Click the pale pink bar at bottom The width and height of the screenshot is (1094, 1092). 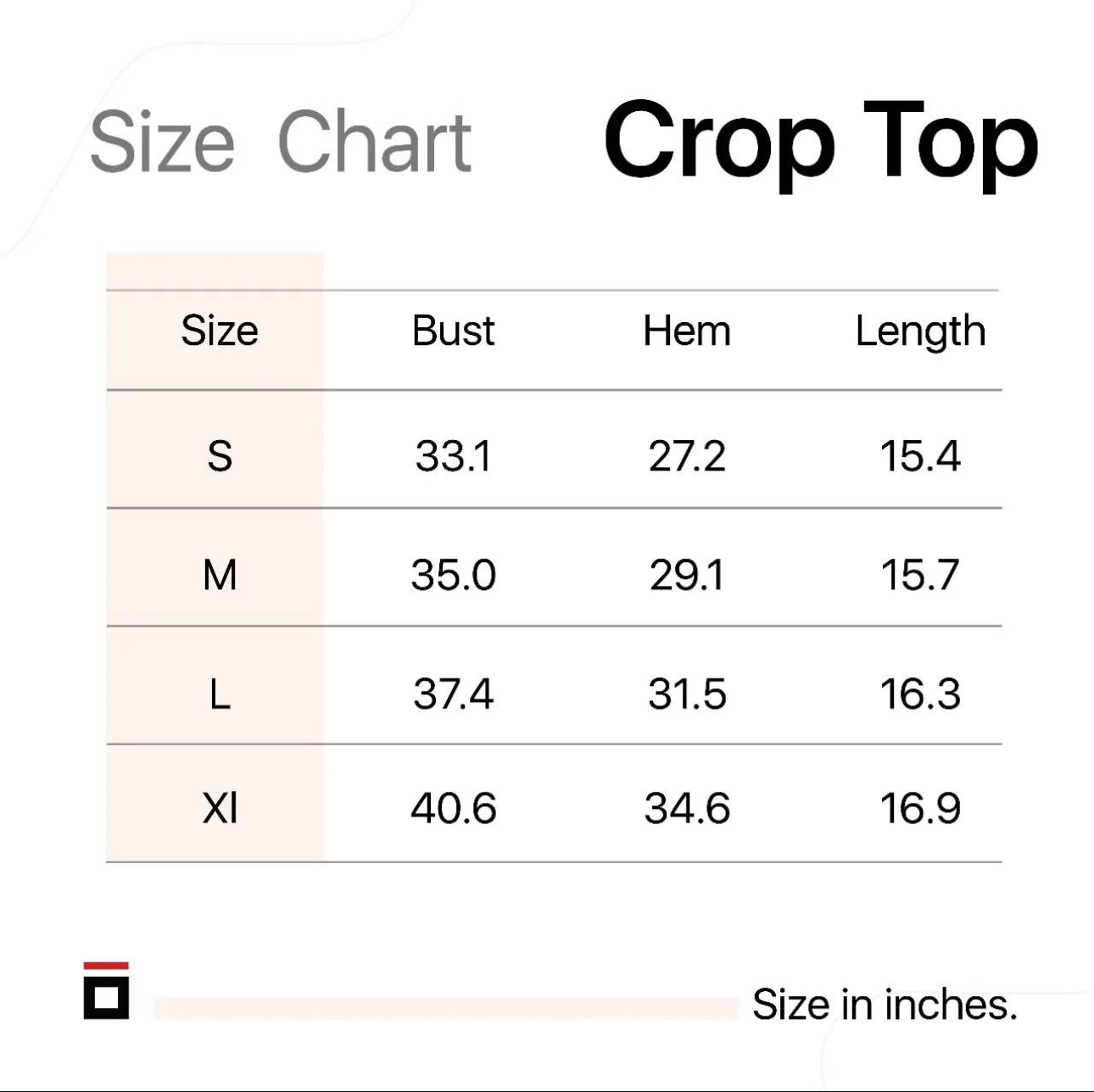coord(447,1008)
